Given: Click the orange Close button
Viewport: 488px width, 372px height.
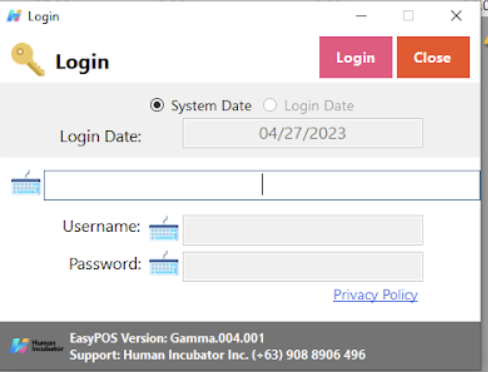Looking at the screenshot, I should tap(433, 57).
